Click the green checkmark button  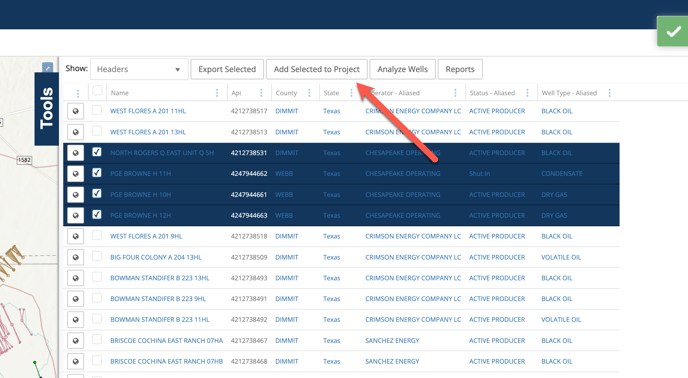(x=673, y=32)
